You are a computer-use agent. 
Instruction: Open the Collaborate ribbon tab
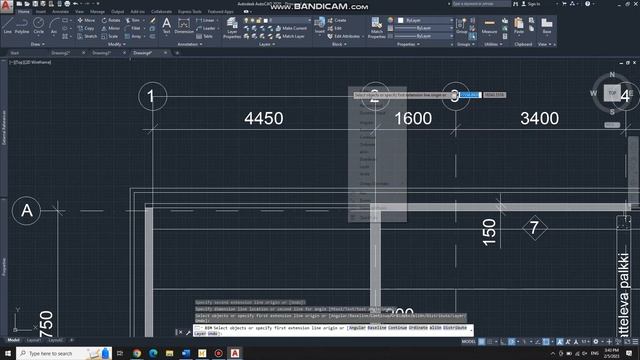tap(161, 11)
